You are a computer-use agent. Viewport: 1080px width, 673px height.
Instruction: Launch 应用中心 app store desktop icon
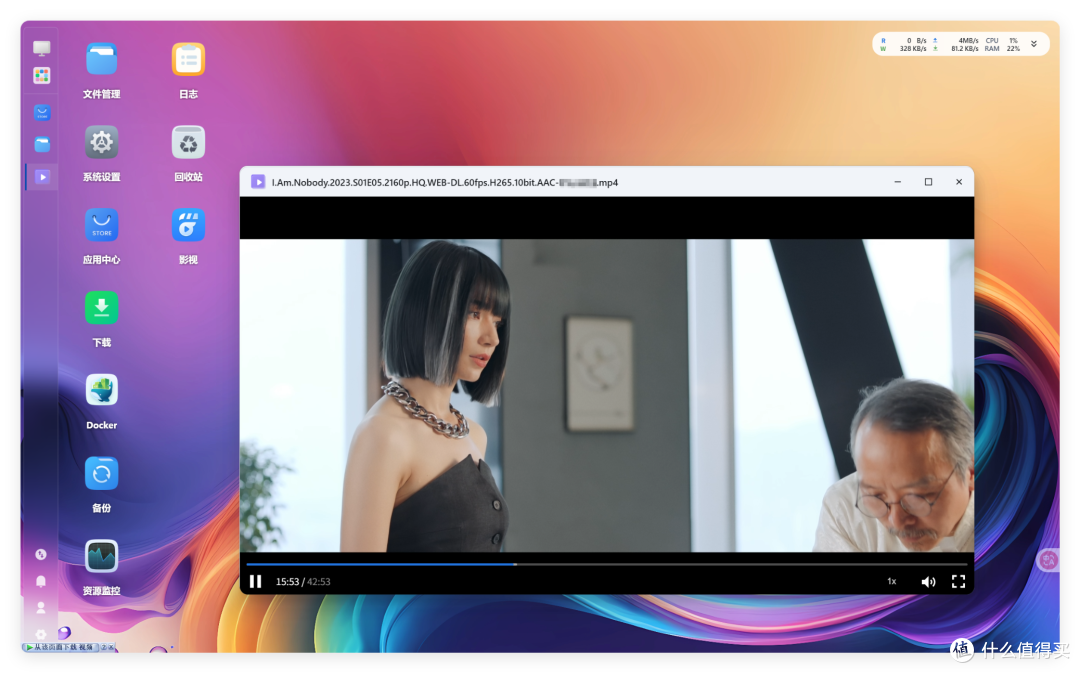[101, 225]
